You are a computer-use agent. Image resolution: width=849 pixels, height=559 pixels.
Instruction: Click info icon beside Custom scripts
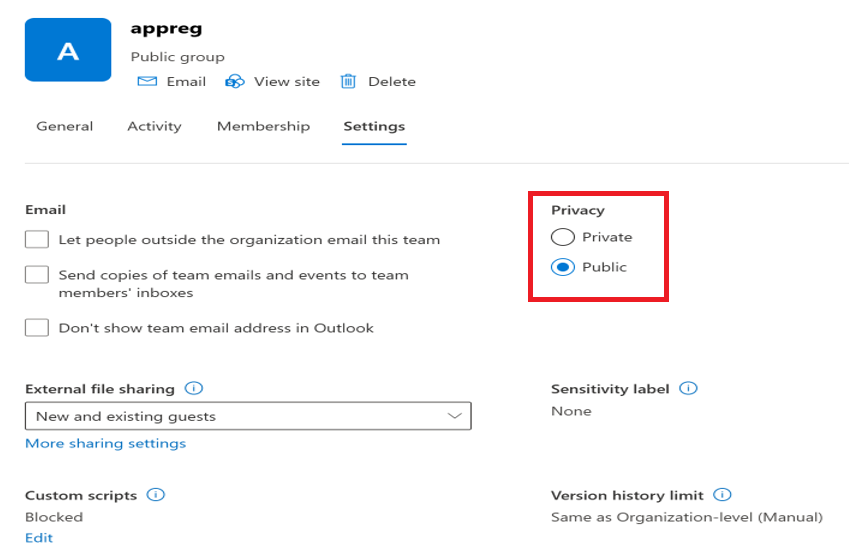coord(155,495)
